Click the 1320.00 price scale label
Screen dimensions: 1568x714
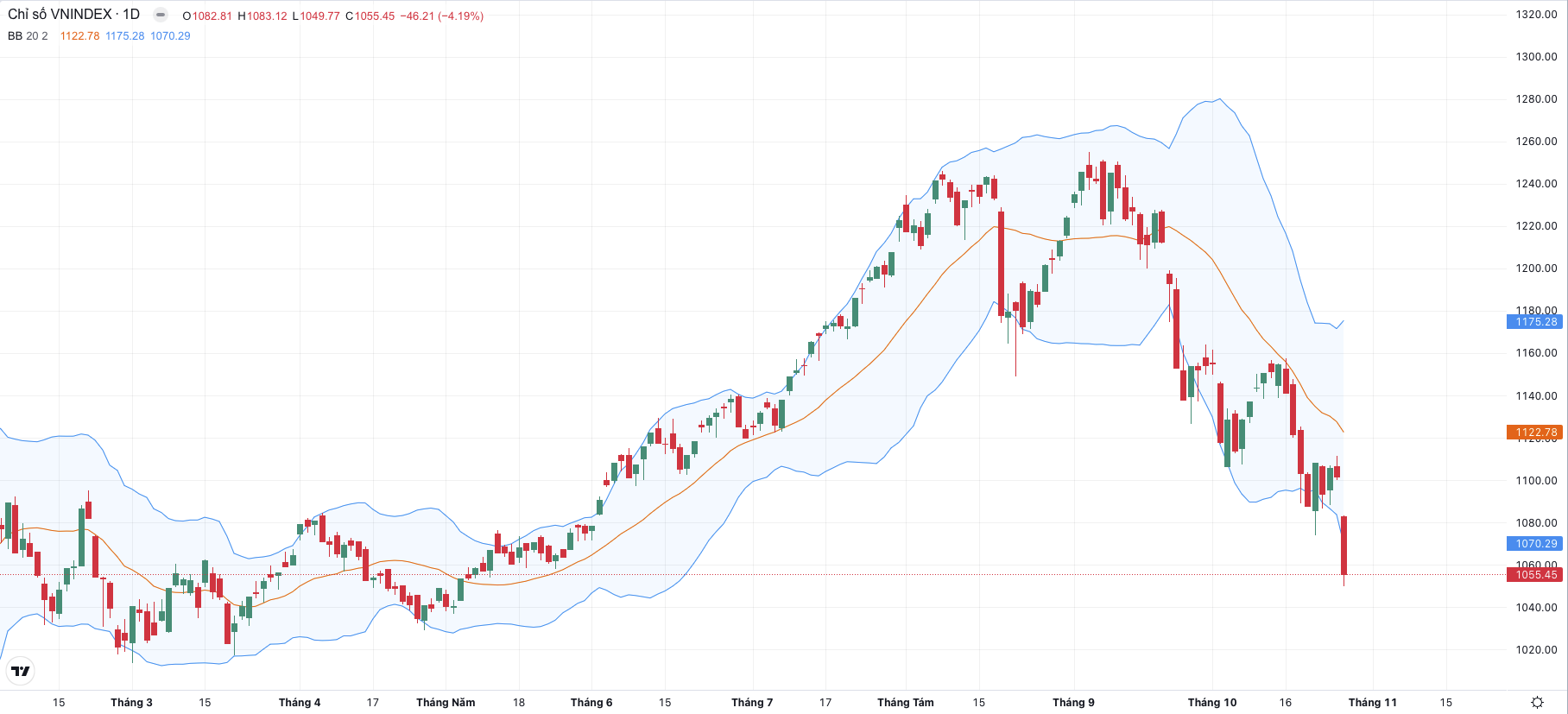point(1536,14)
